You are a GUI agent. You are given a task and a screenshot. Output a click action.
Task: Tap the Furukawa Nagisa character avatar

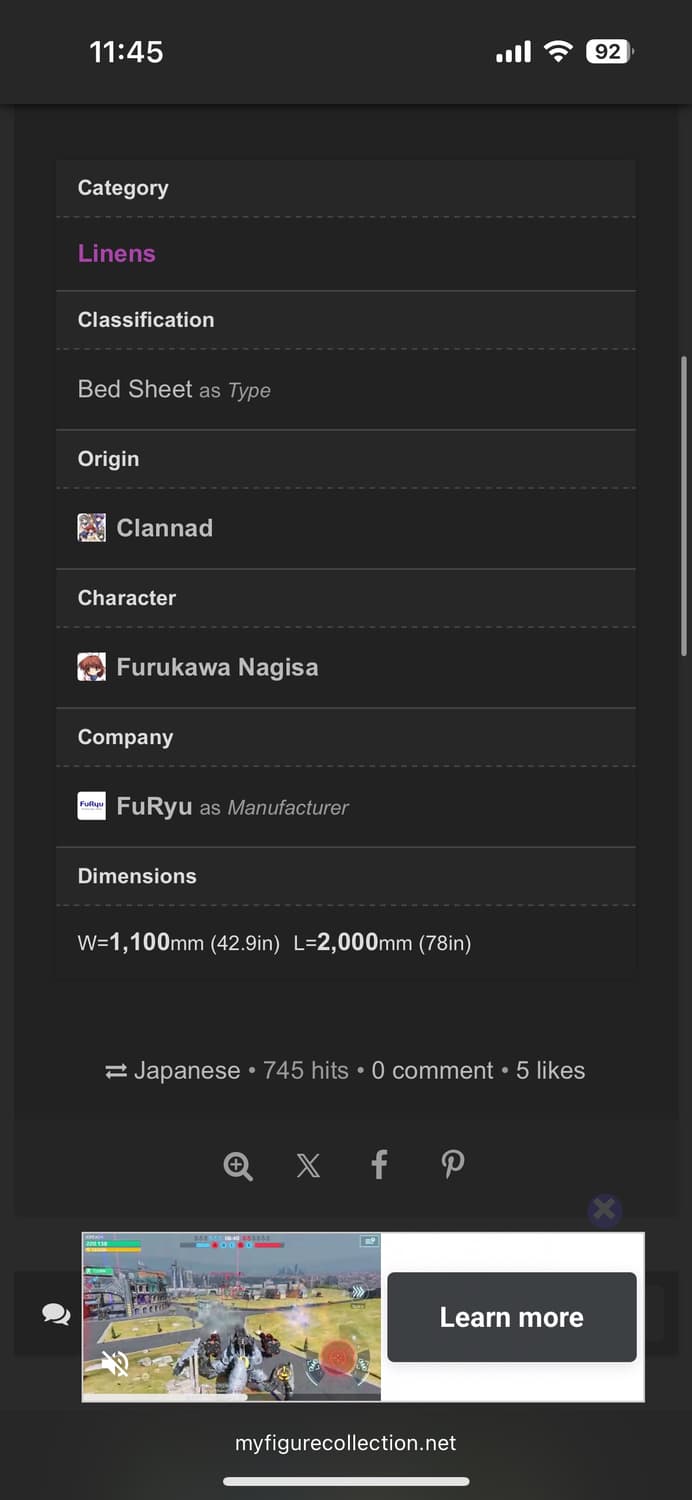click(x=91, y=667)
